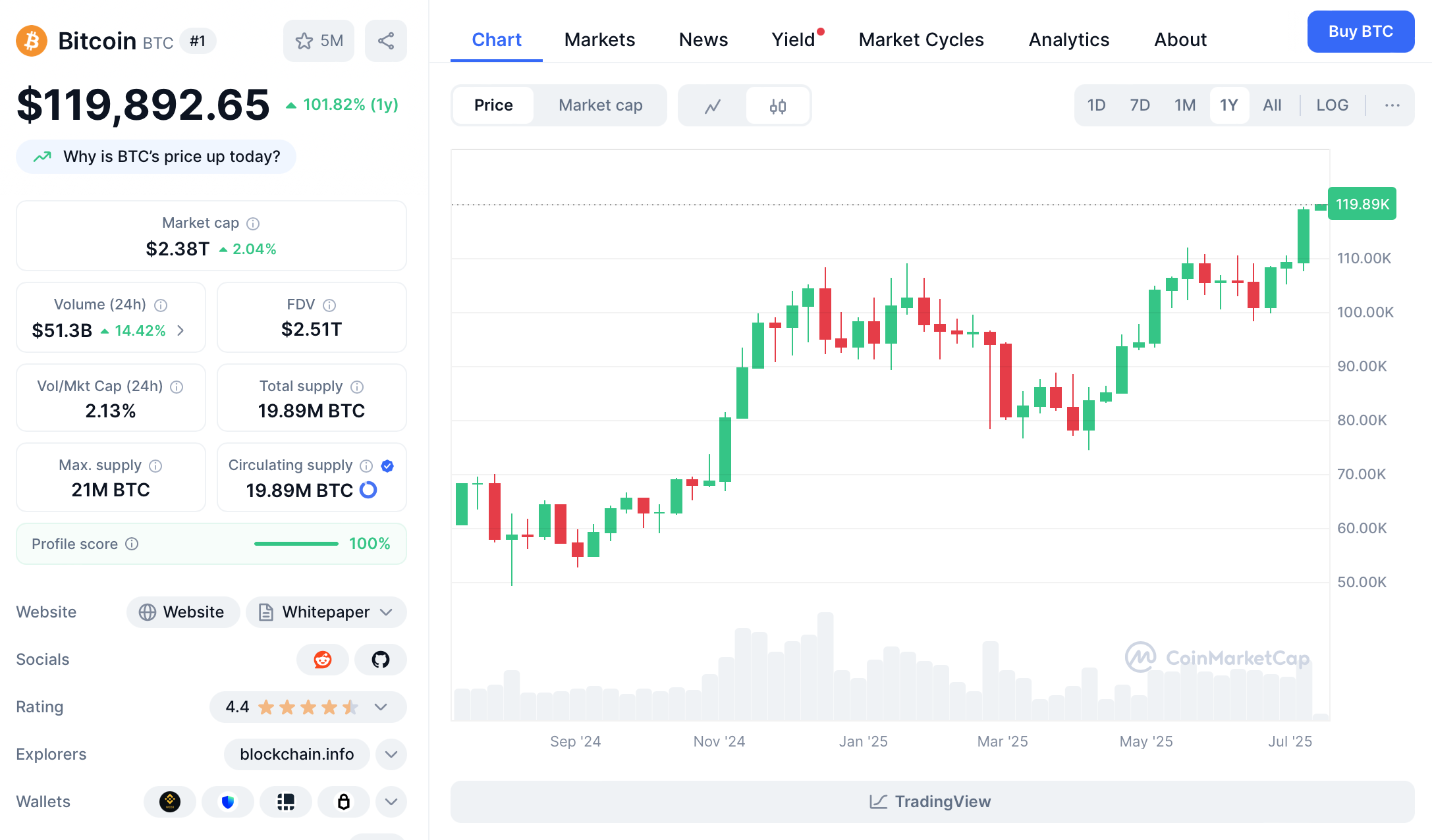Add Bitcoin to watchlist via star icon
Image resolution: width=1432 pixels, height=840 pixels.
pos(319,41)
